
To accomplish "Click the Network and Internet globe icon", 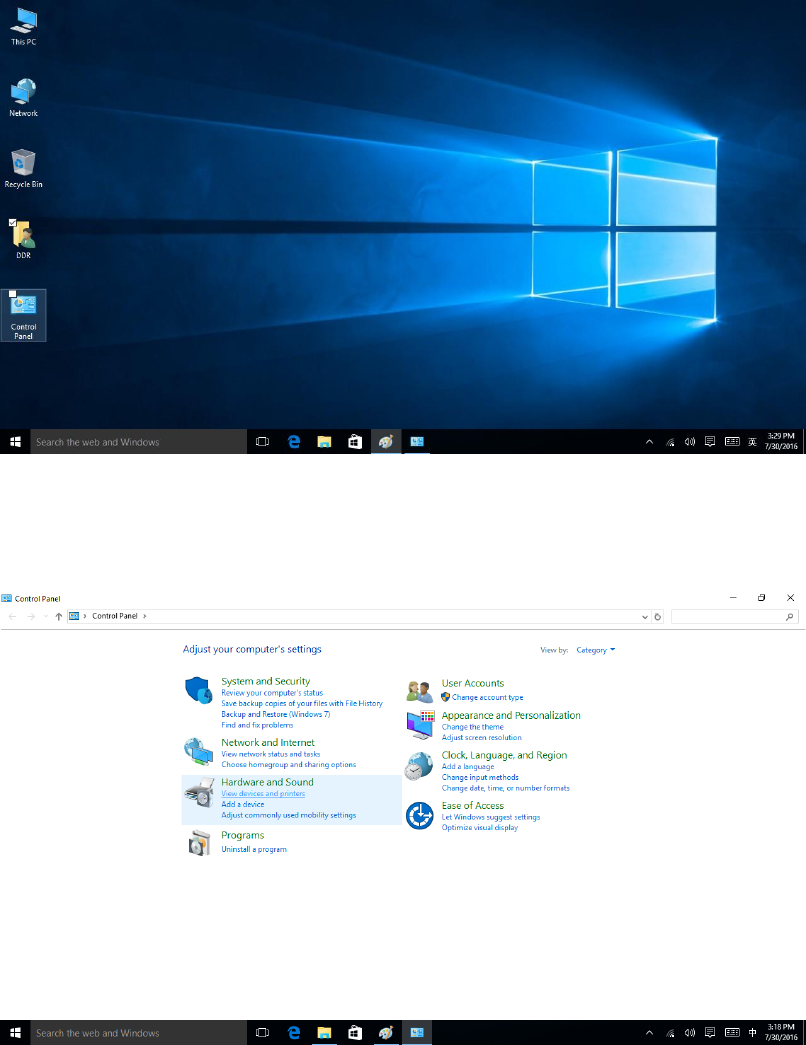I will pyautogui.click(x=199, y=751).
